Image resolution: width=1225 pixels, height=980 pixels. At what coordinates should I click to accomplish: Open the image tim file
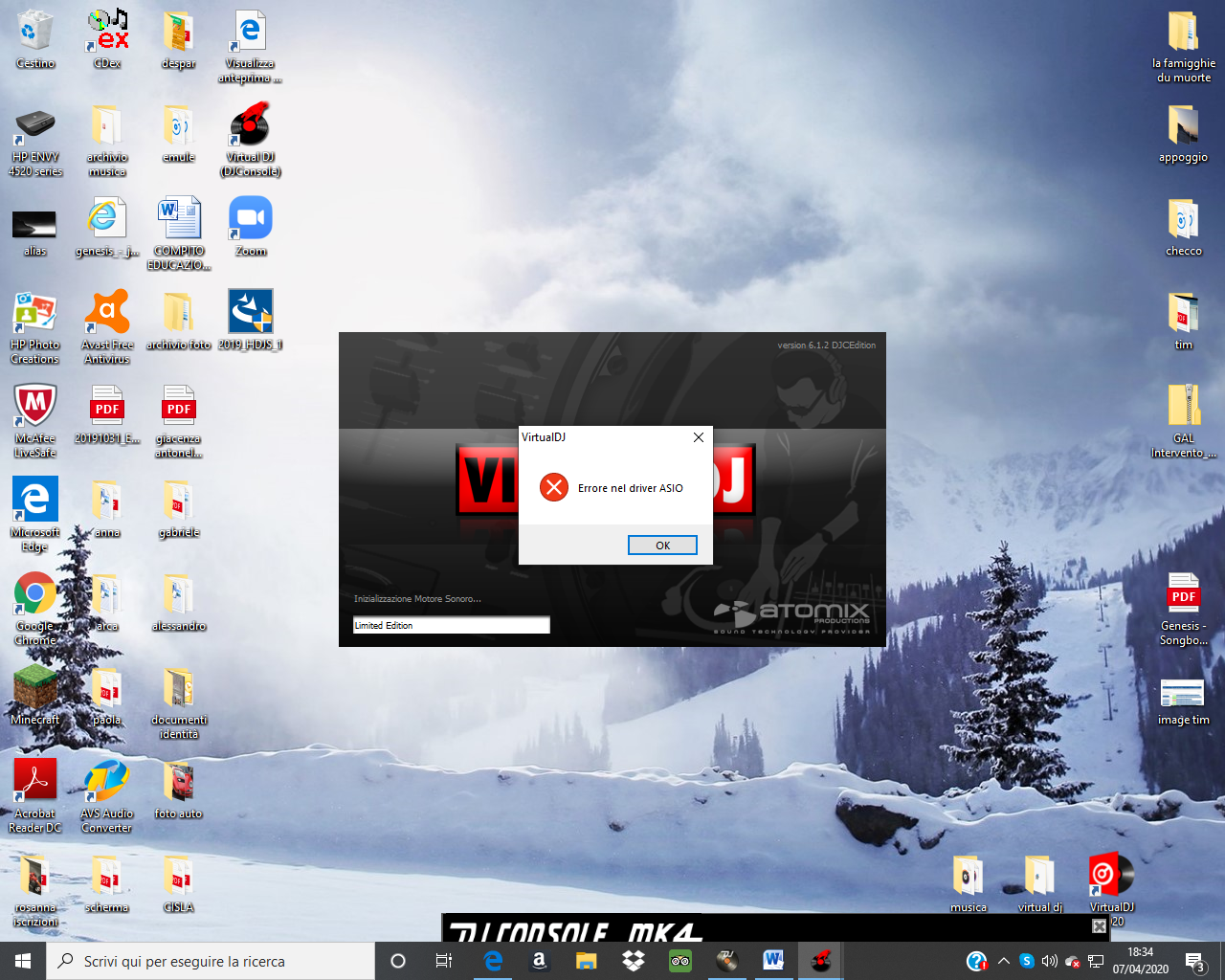(1184, 702)
